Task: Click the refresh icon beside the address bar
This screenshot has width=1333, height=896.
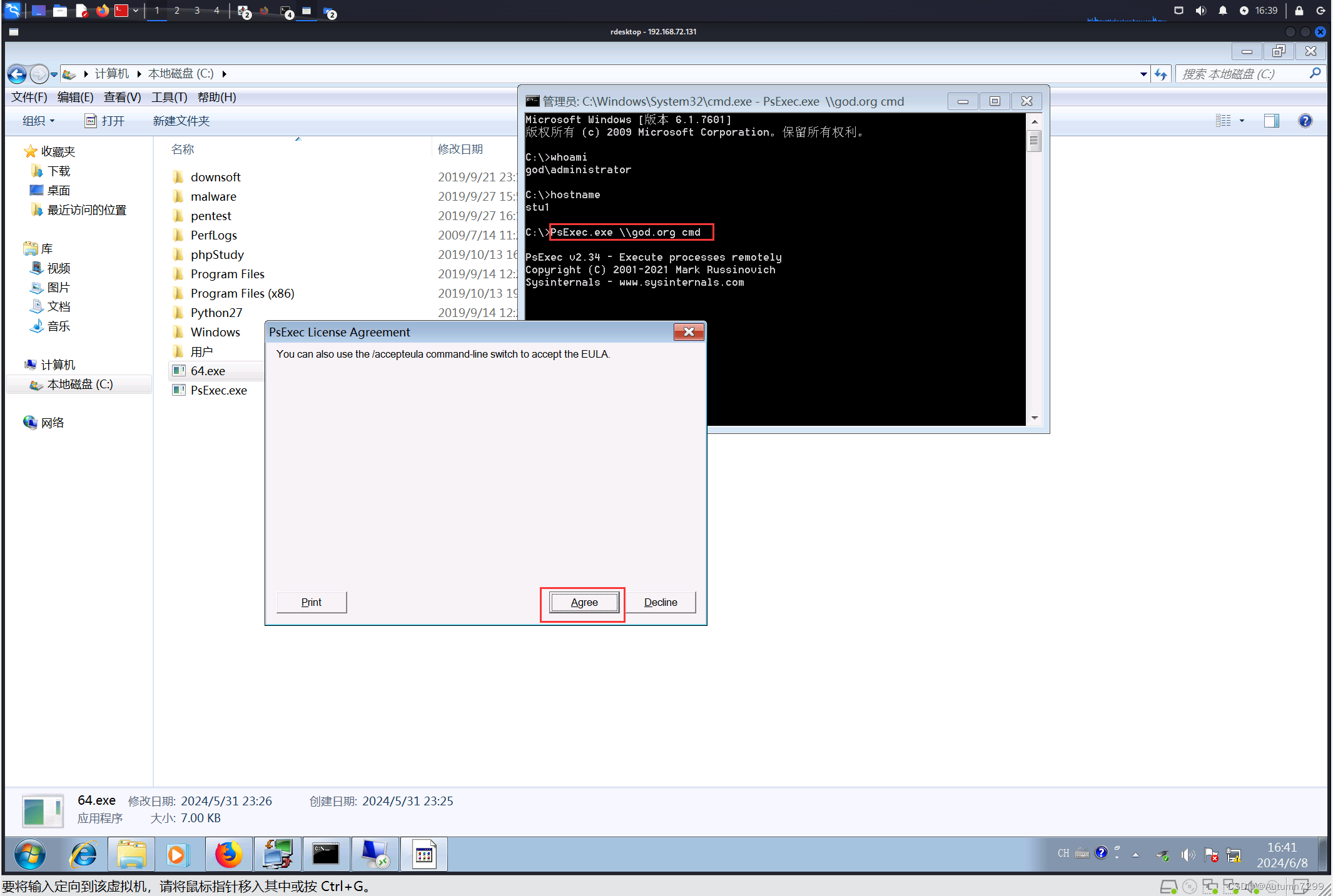Action: 1161,74
